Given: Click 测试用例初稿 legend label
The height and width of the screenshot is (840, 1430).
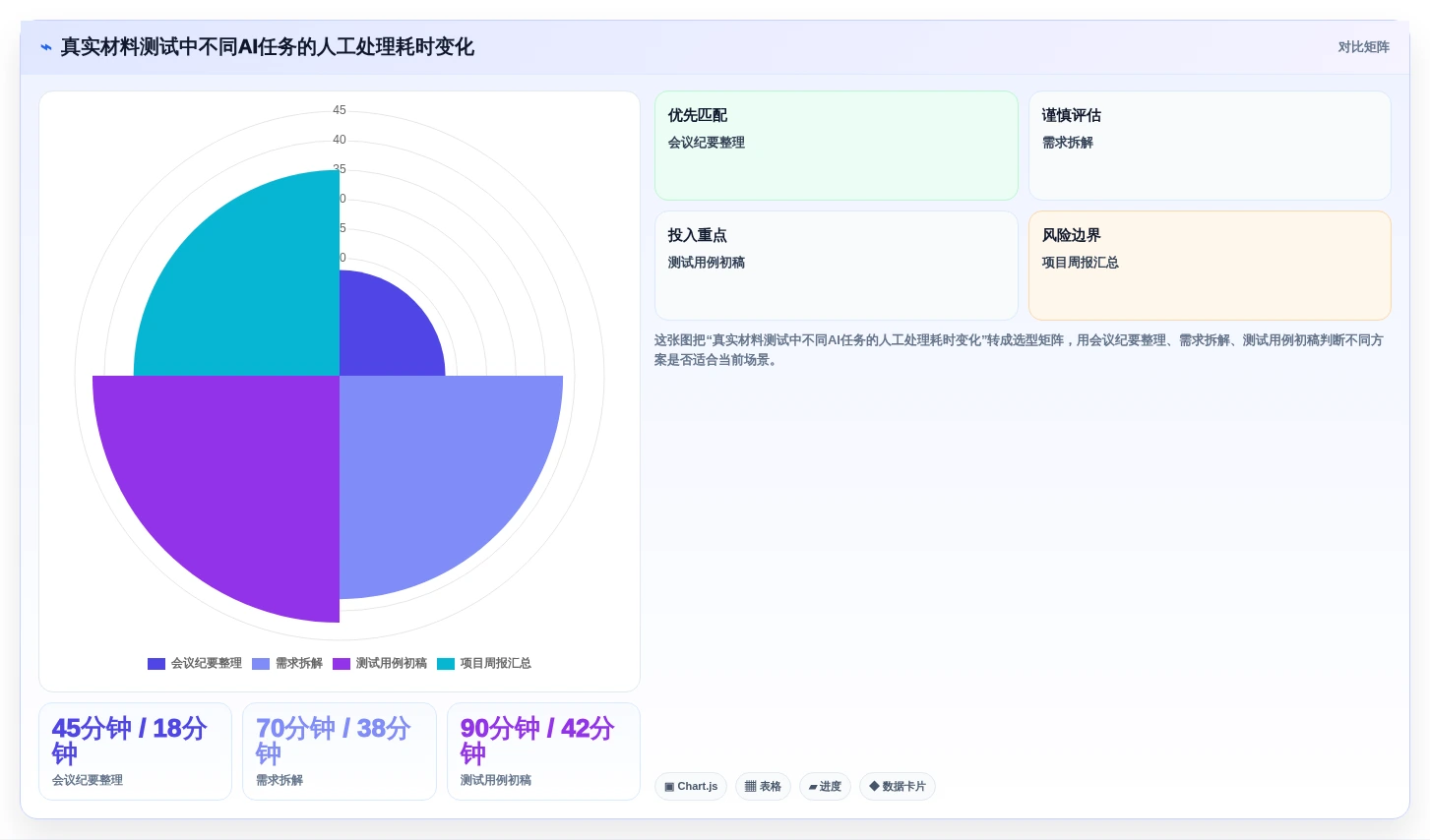Looking at the screenshot, I should [x=392, y=664].
